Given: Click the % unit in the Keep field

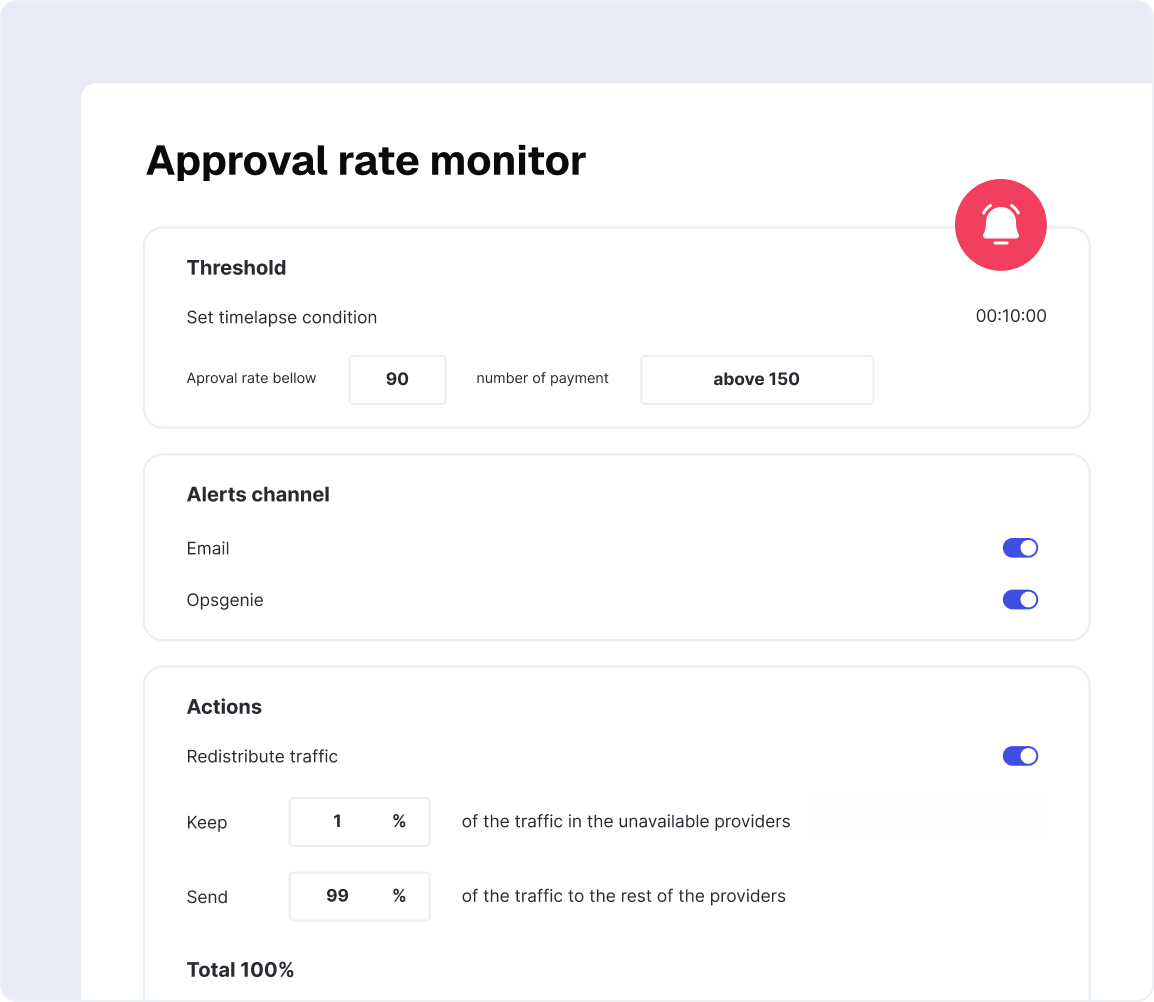Looking at the screenshot, I should click(399, 822).
